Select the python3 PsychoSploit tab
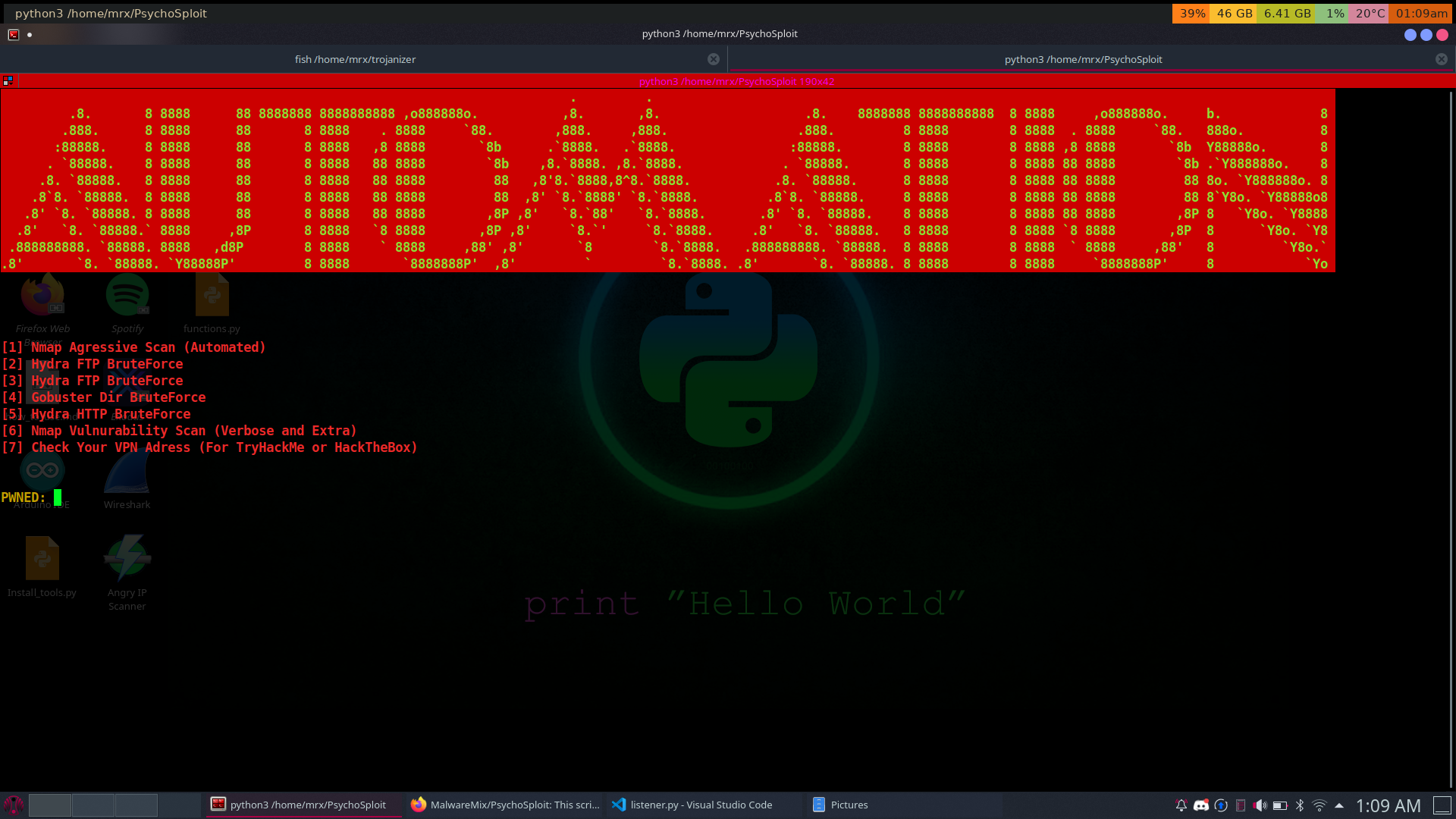1456x819 pixels. pyautogui.click(x=1083, y=59)
